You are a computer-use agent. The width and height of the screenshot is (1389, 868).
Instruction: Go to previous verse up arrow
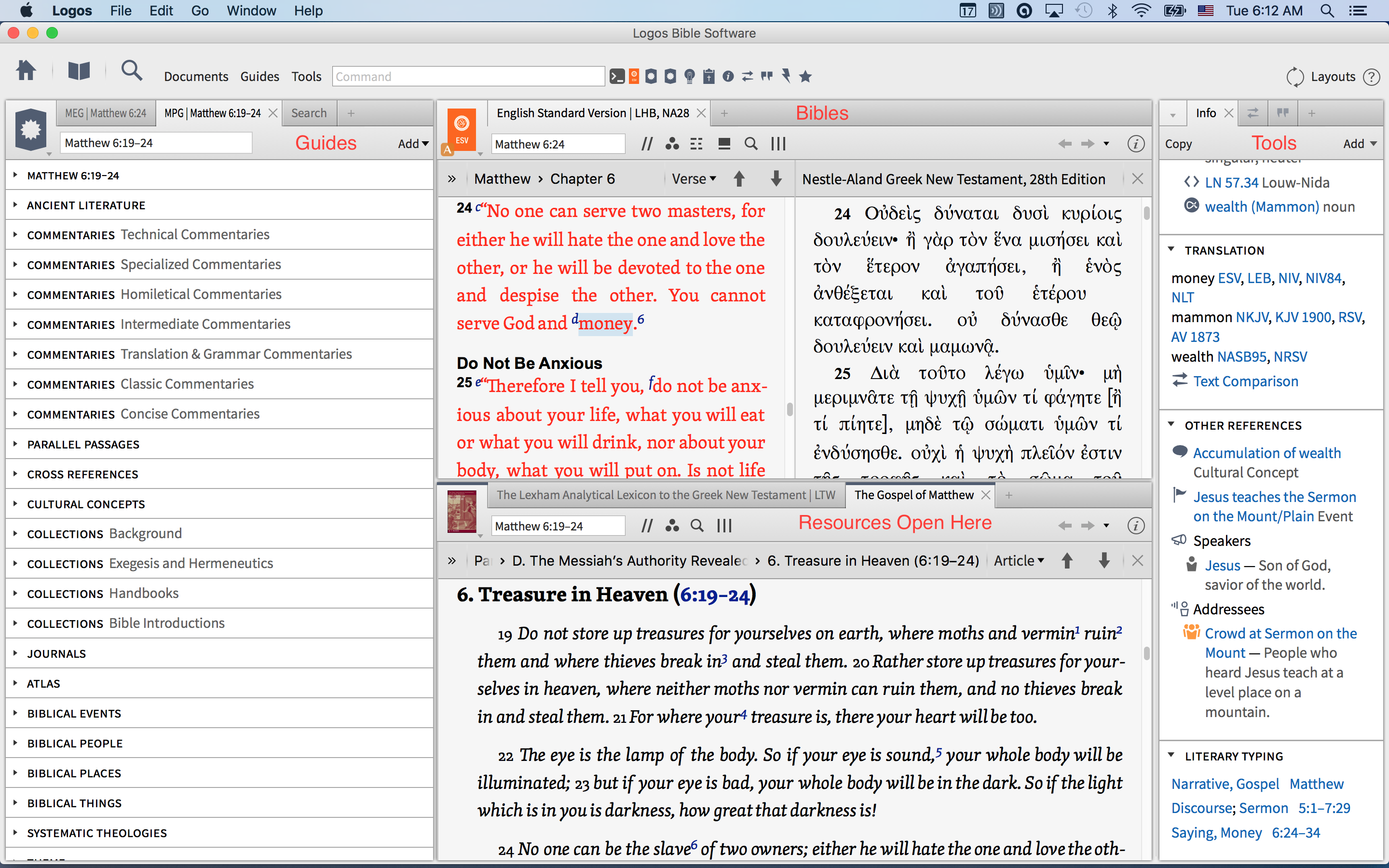pyautogui.click(x=739, y=179)
